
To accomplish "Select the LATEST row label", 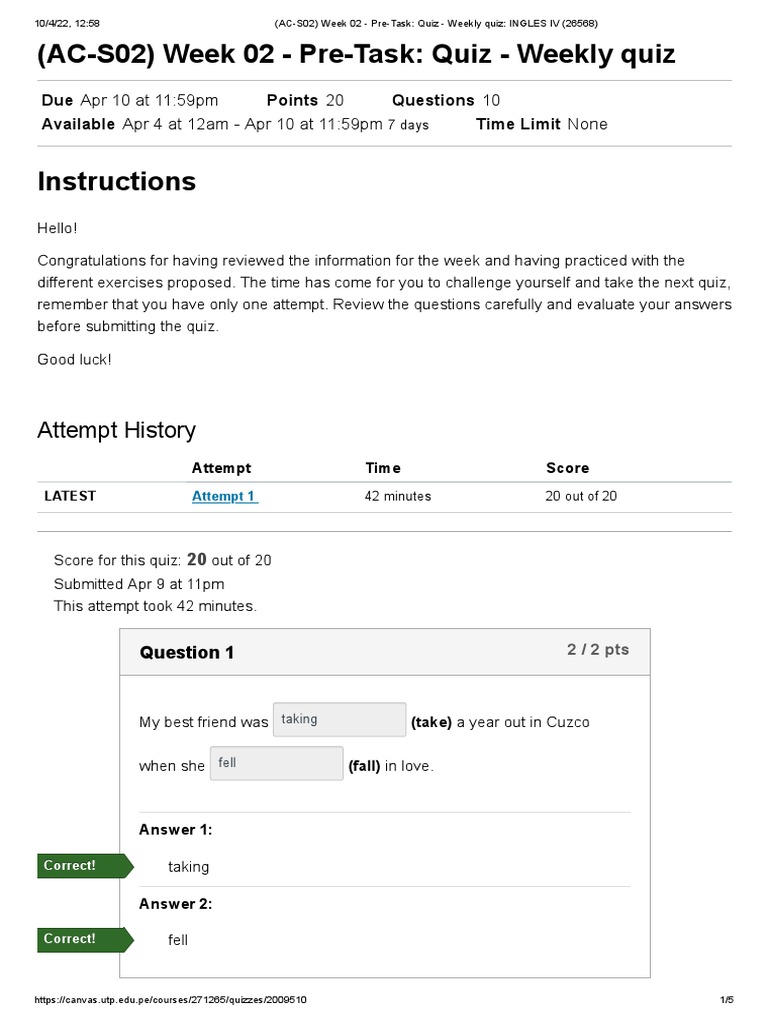I will 70,496.
